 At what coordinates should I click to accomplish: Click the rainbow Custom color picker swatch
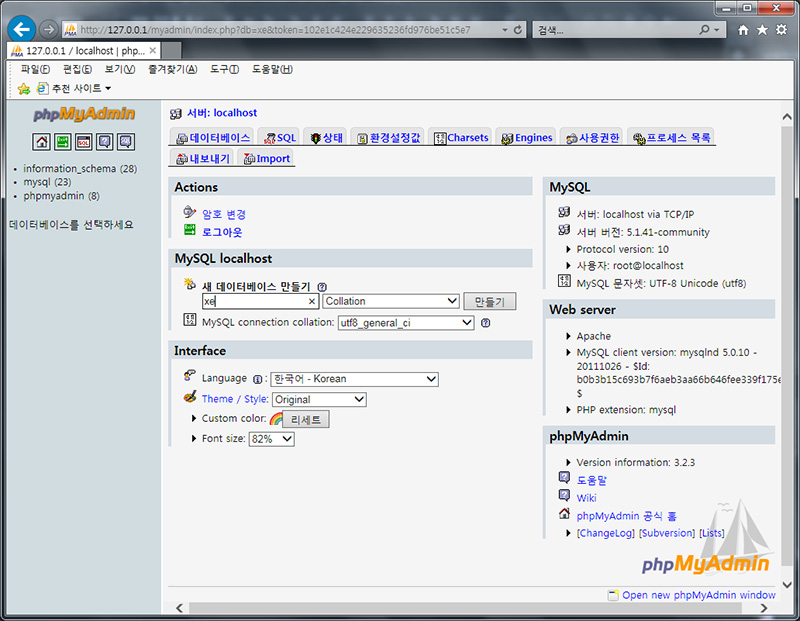coord(276,419)
